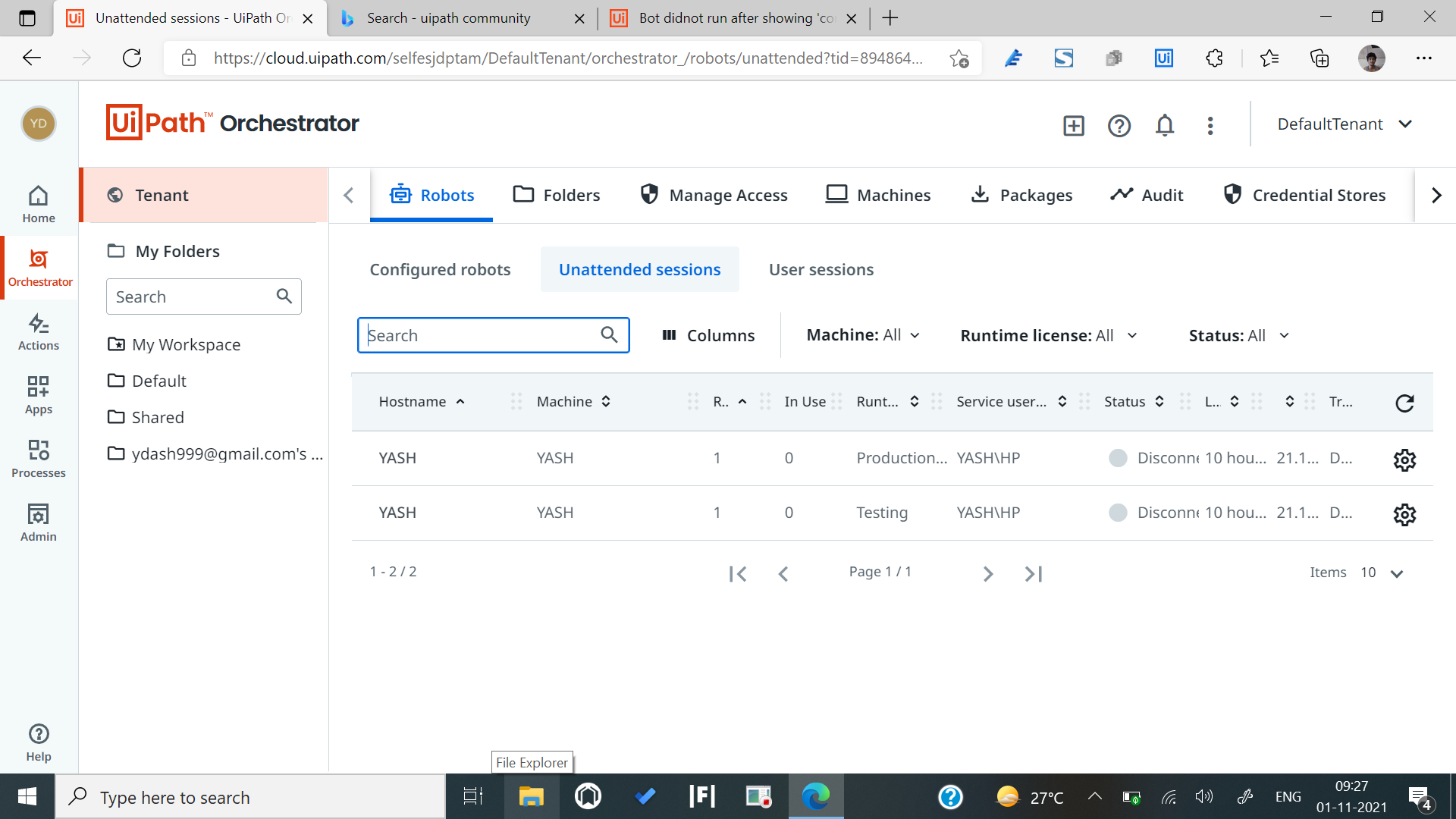Open the Runtime license filter dropdown

click(x=1049, y=335)
